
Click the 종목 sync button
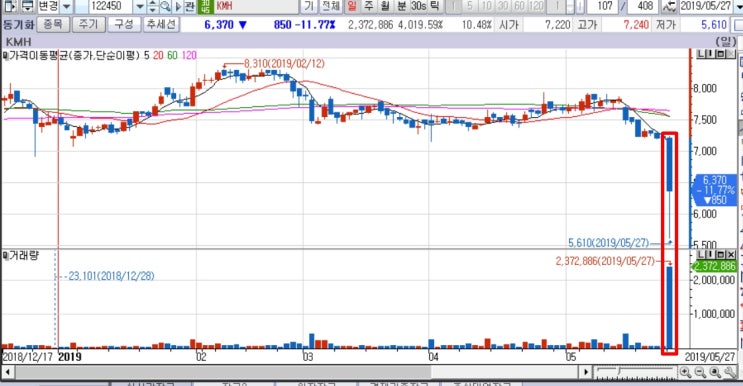pyautogui.click(x=53, y=24)
